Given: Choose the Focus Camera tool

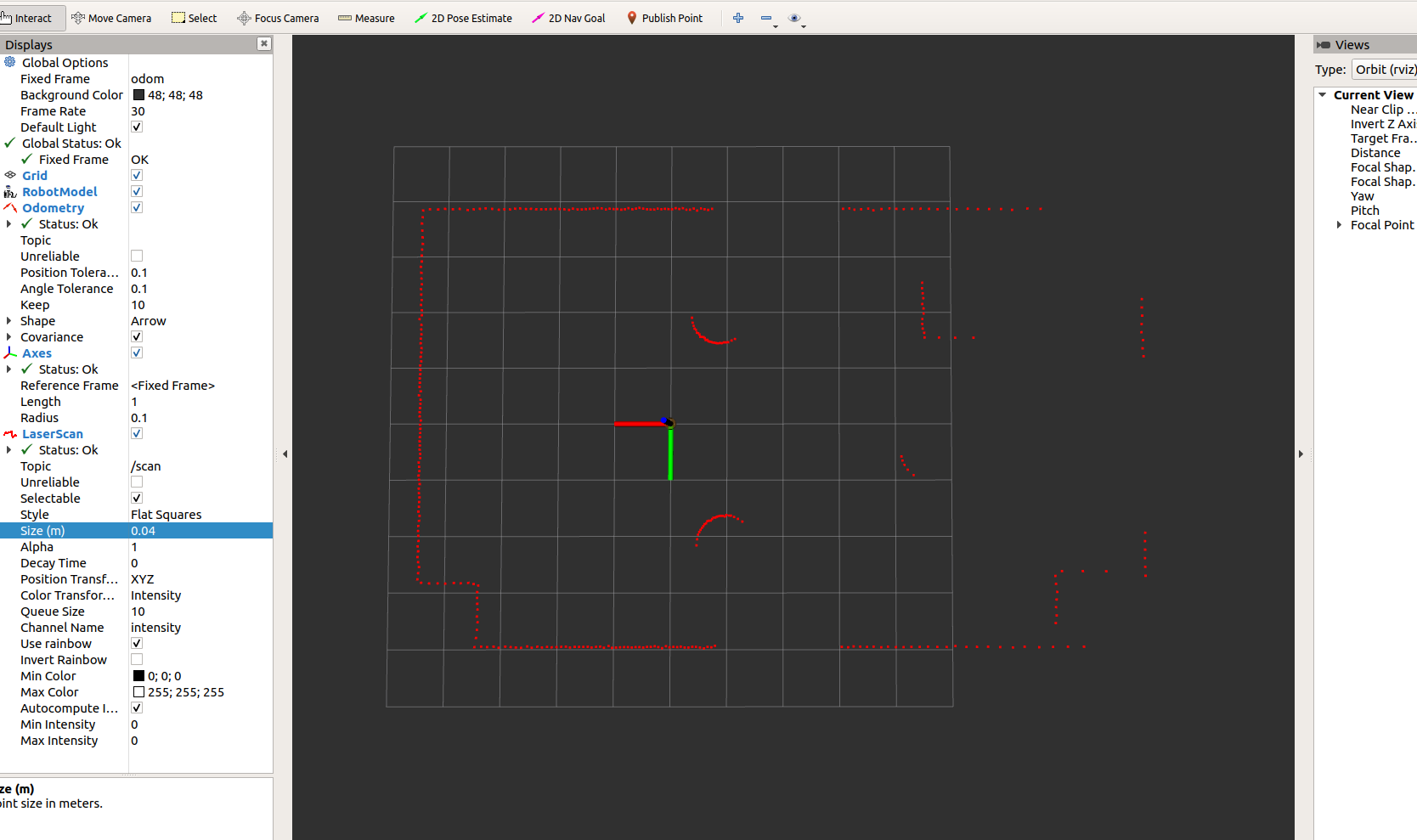Looking at the screenshot, I should click(x=278, y=17).
